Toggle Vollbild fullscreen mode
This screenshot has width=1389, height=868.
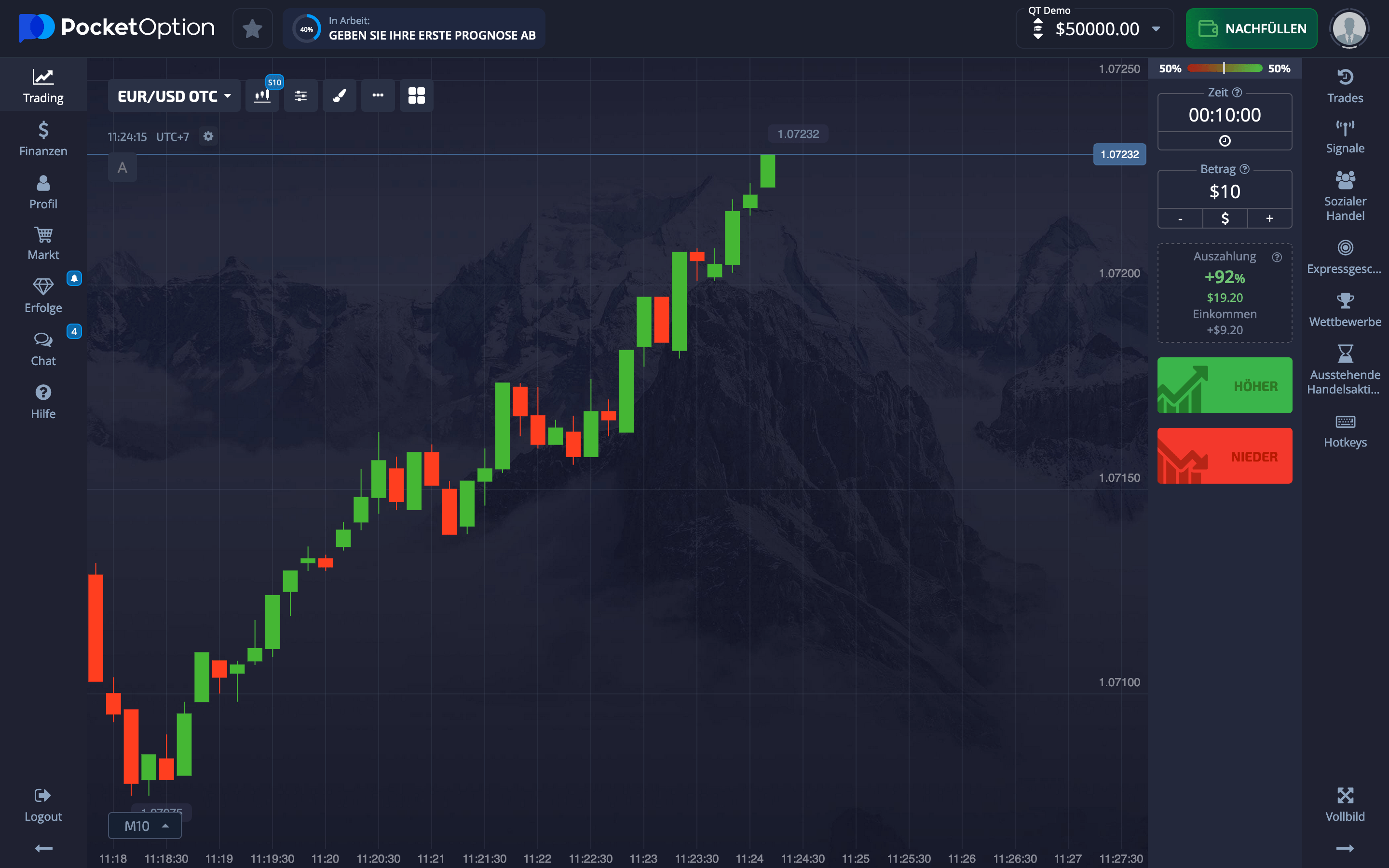coord(1345,805)
